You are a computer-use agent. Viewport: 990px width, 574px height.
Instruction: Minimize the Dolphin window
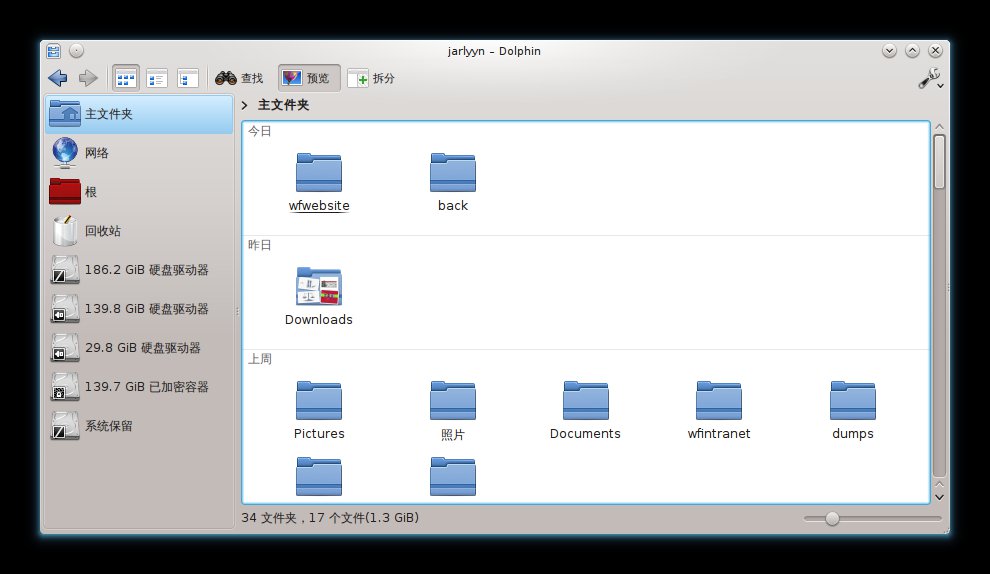890,51
